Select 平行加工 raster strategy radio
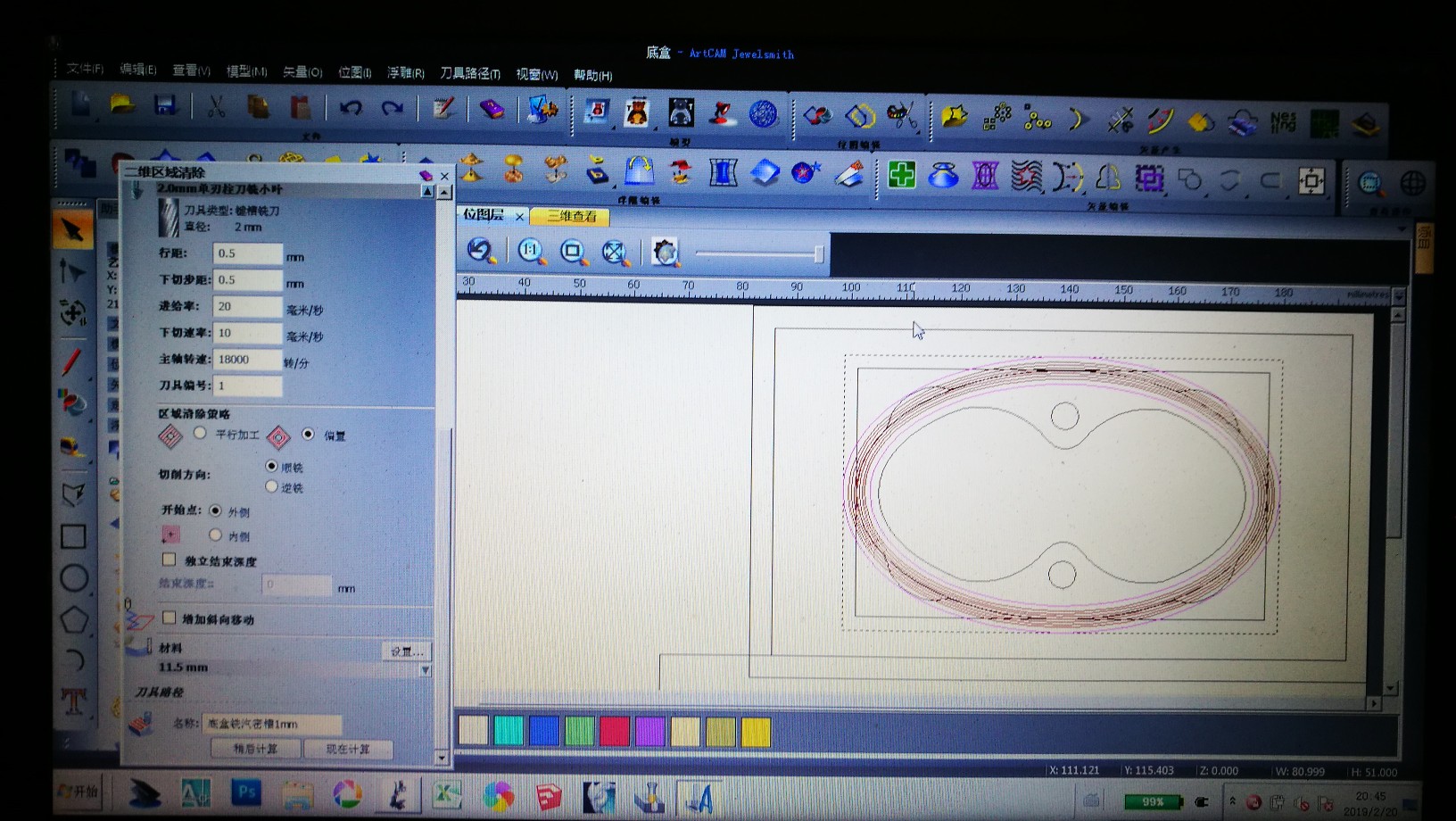1456x821 pixels. [200, 434]
